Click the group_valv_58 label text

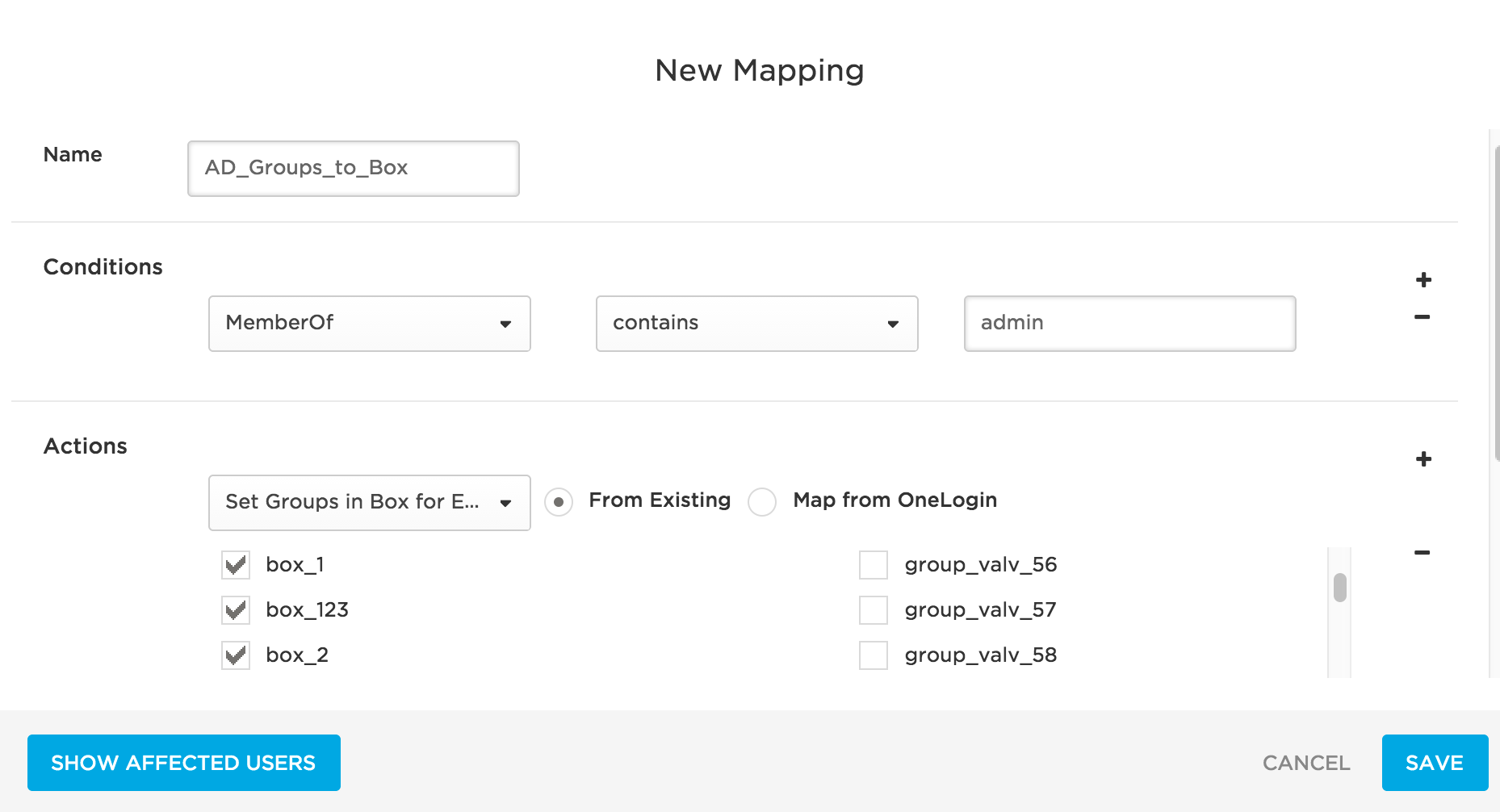click(x=981, y=655)
